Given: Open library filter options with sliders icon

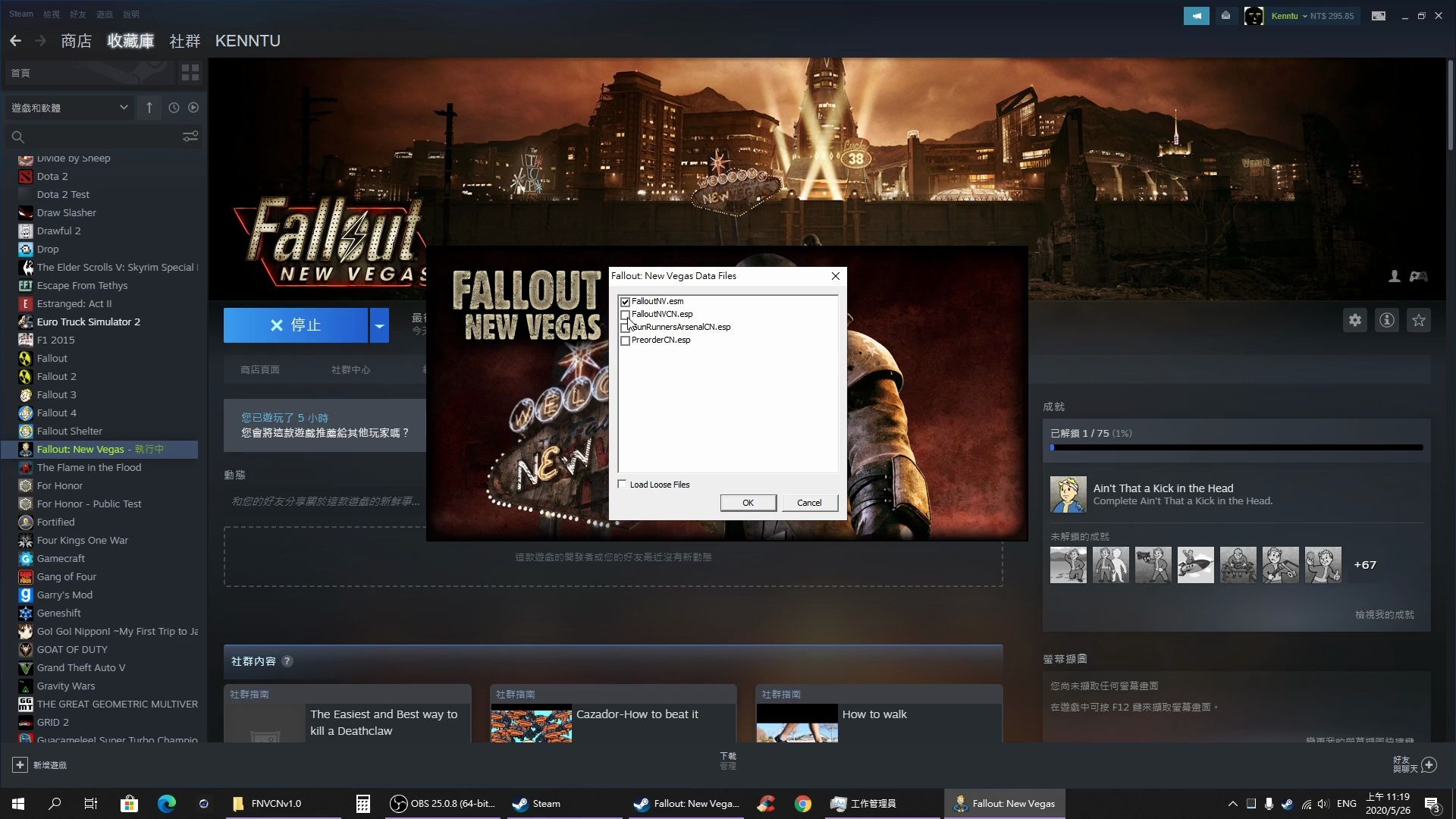Looking at the screenshot, I should coord(190,136).
